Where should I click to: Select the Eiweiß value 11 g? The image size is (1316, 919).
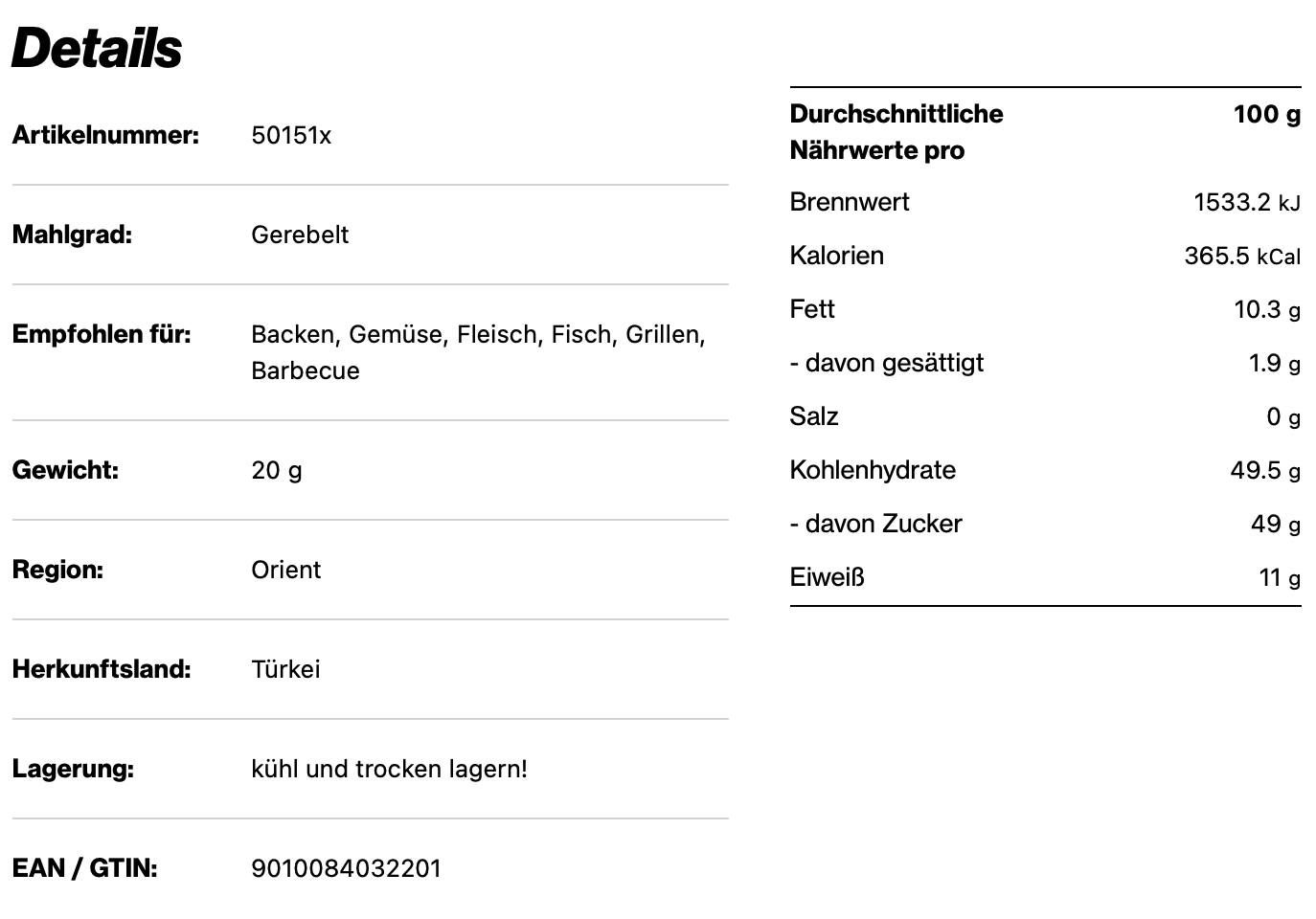coord(1279,577)
